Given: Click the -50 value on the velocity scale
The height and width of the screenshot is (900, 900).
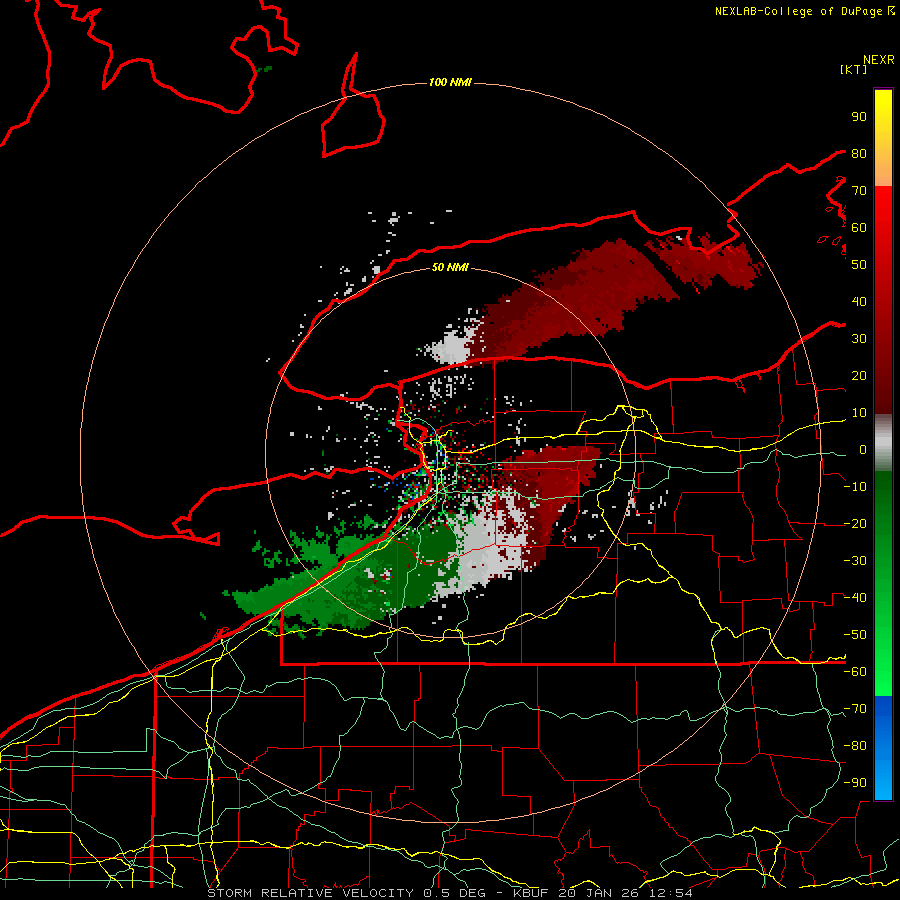Looking at the screenshot, I should [x=855, y=635].
